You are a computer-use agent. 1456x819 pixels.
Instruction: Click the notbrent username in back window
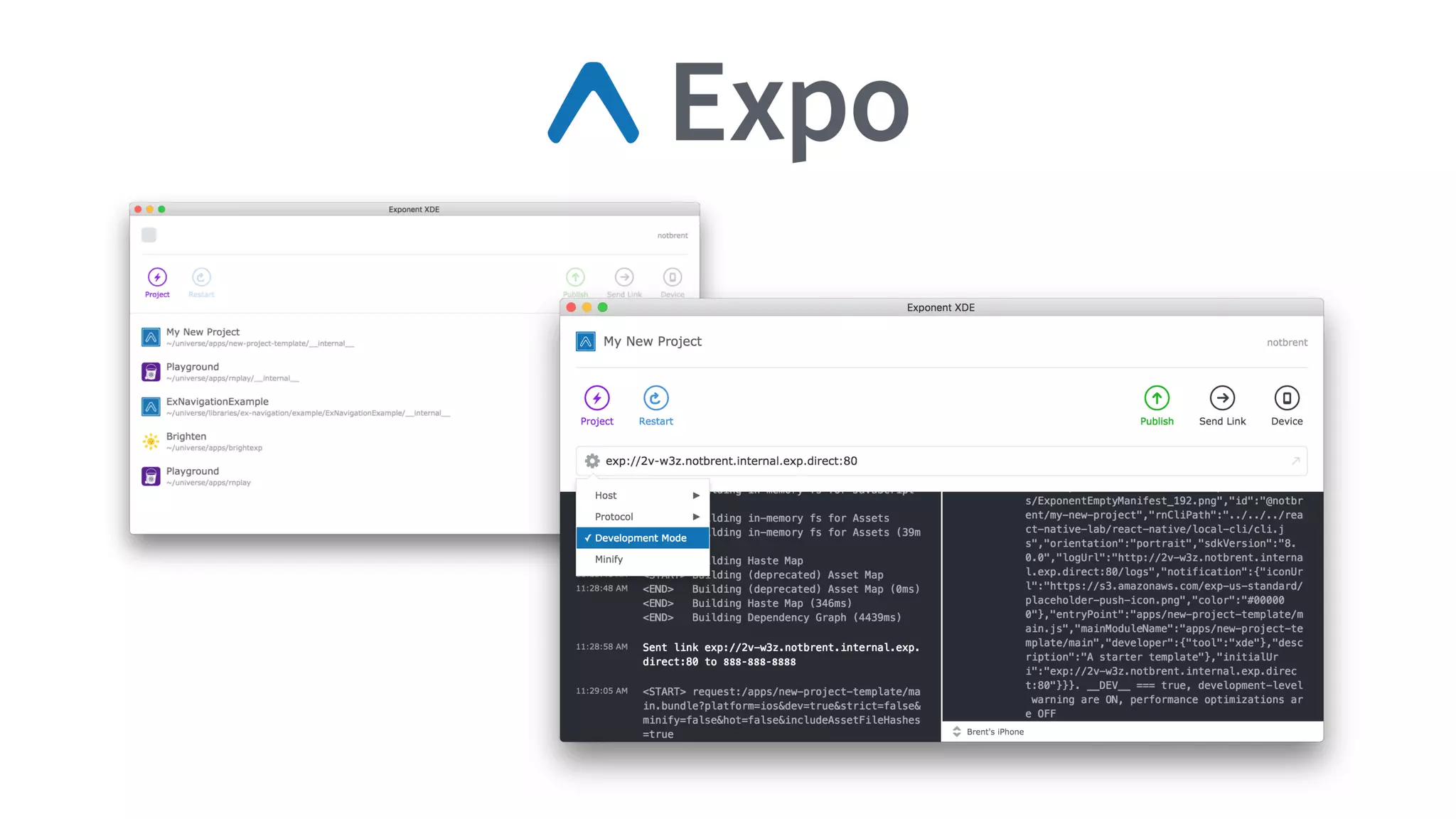pos(672,235)
